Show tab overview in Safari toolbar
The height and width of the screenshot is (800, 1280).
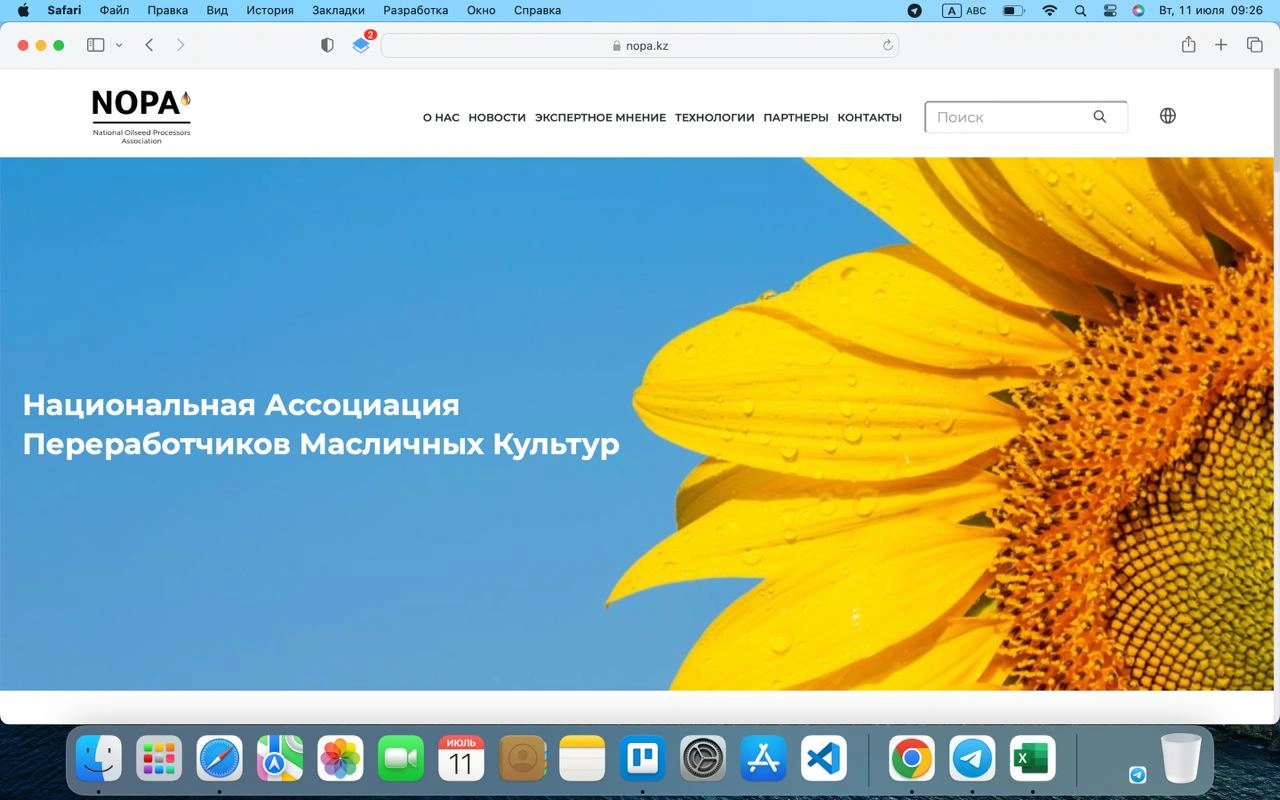(1254, 45)
